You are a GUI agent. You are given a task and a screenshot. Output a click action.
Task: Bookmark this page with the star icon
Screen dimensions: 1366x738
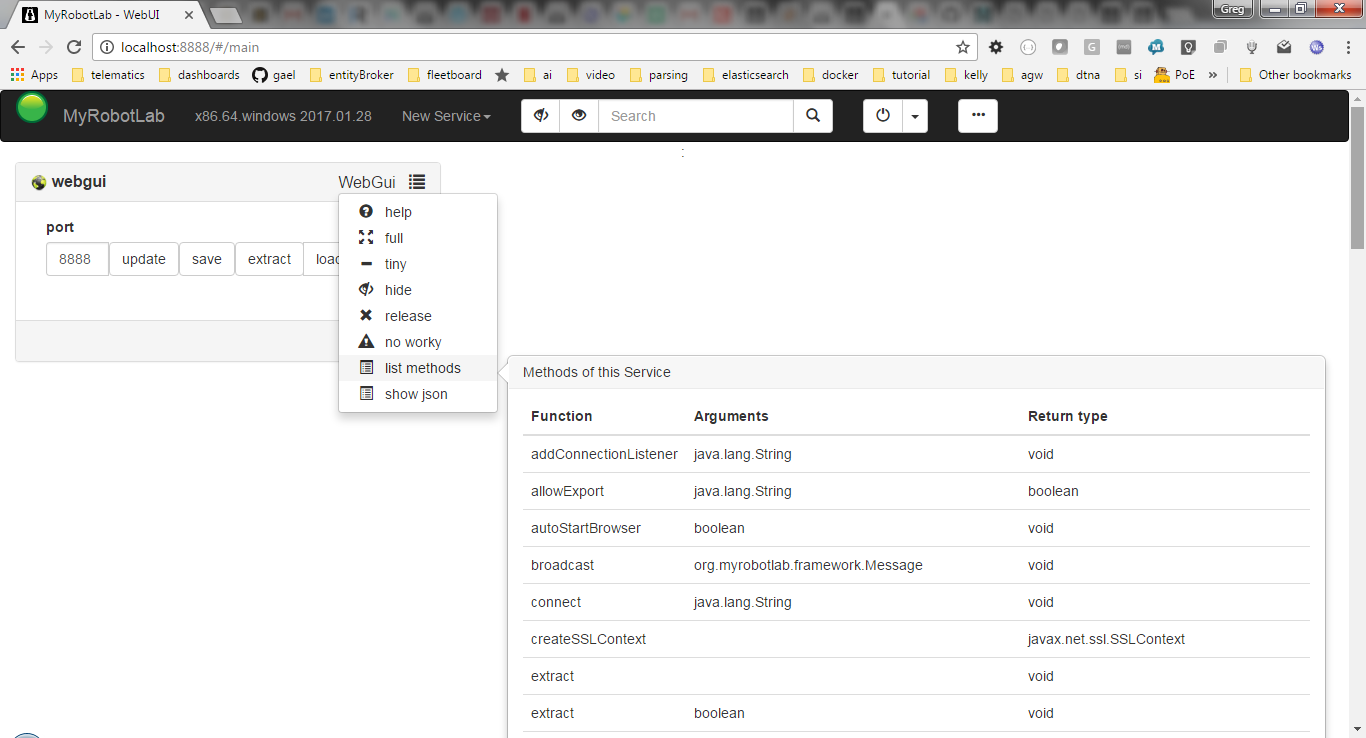click(x=963, y=47)
